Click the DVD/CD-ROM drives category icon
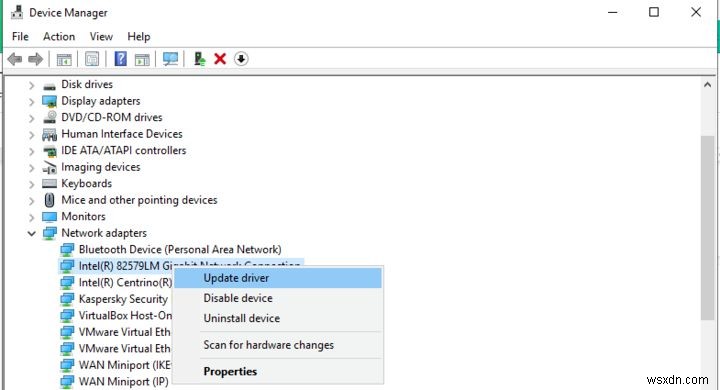720x390 pixels. tap(50, 118)
